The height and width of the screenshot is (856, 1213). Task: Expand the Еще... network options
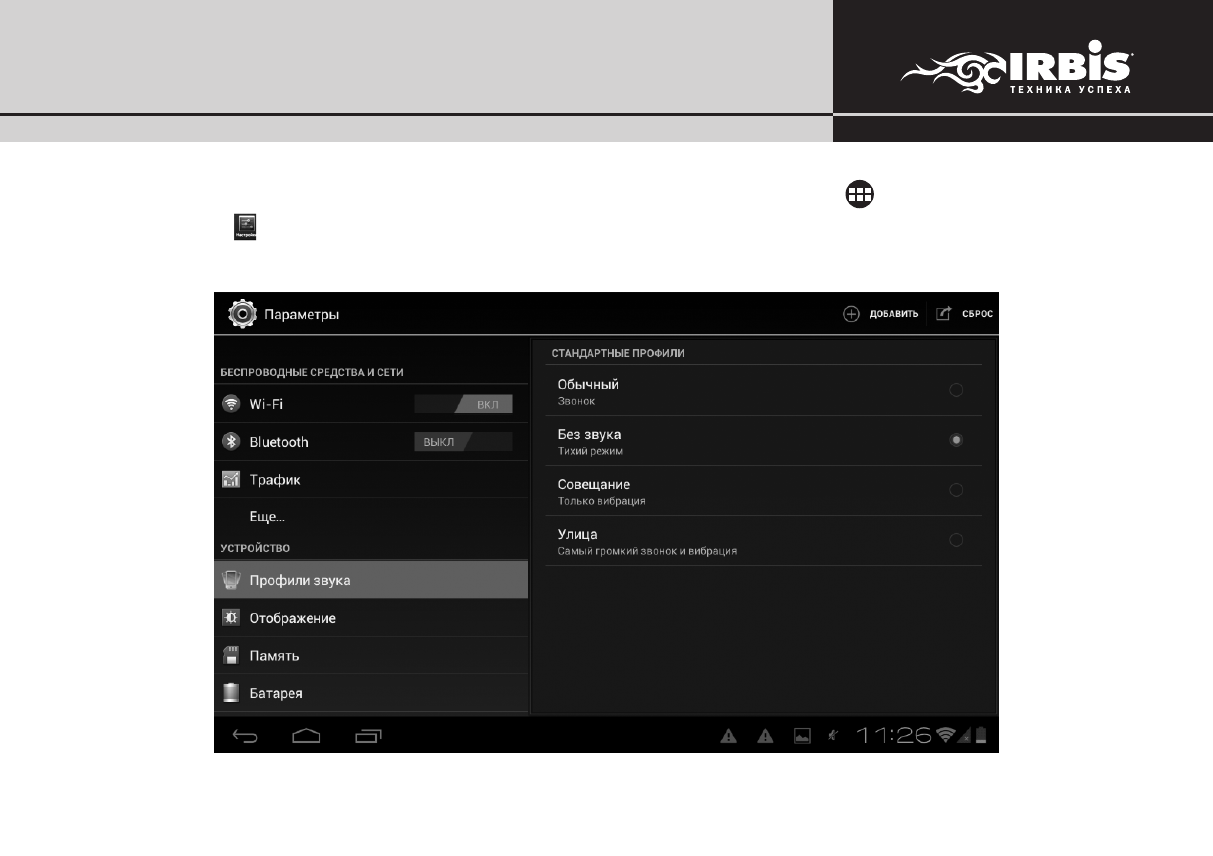(x=267, y=518)
